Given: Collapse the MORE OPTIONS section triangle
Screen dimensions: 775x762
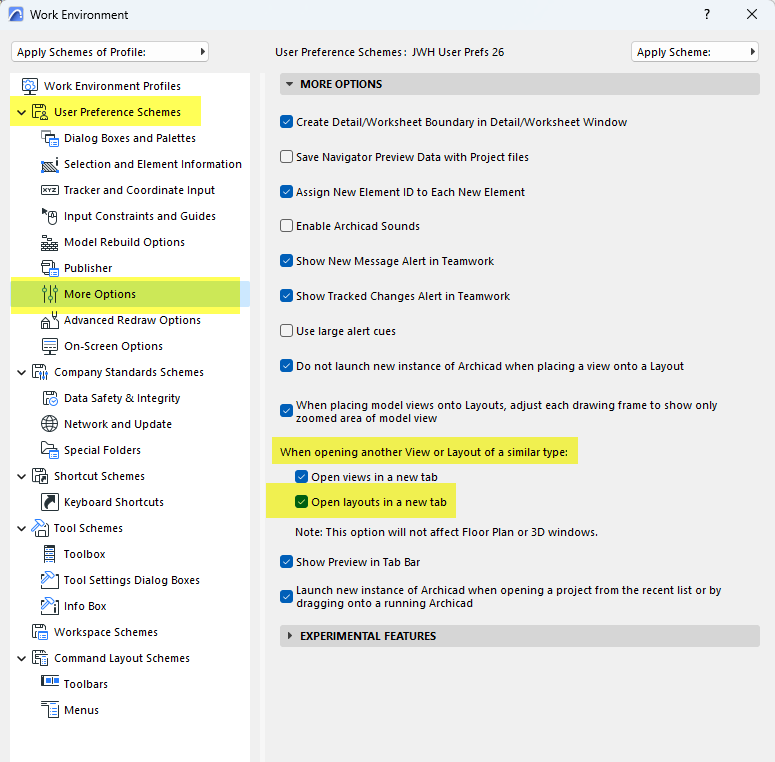Looking at the screenshot, I should (x=290, y=84).
